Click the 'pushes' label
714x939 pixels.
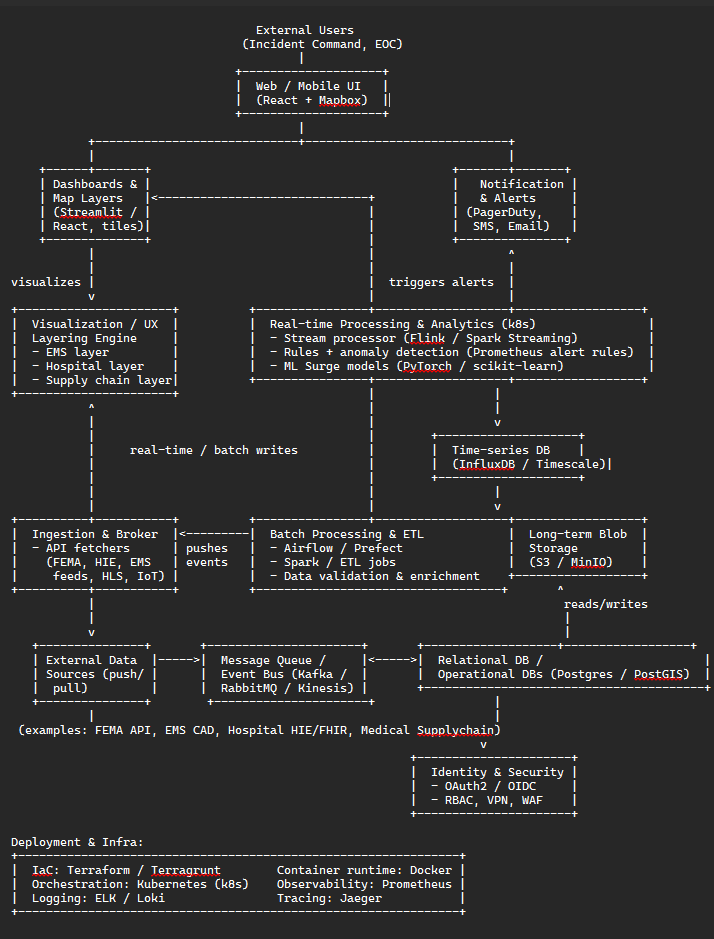point(207,548)
